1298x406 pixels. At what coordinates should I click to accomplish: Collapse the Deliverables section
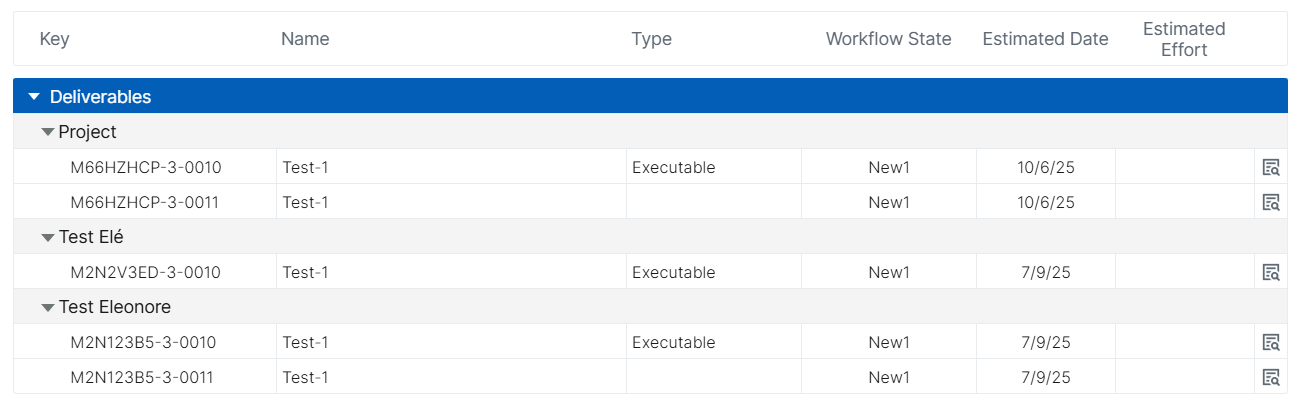(34, 97)
